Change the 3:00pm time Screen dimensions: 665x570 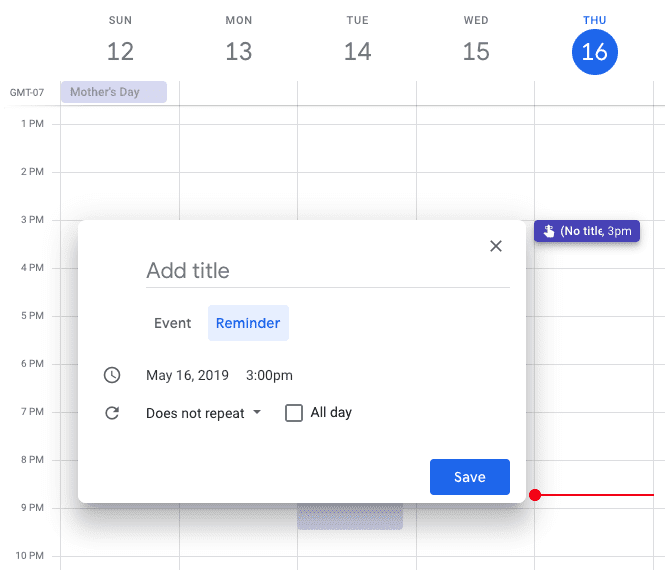point(269,375)
